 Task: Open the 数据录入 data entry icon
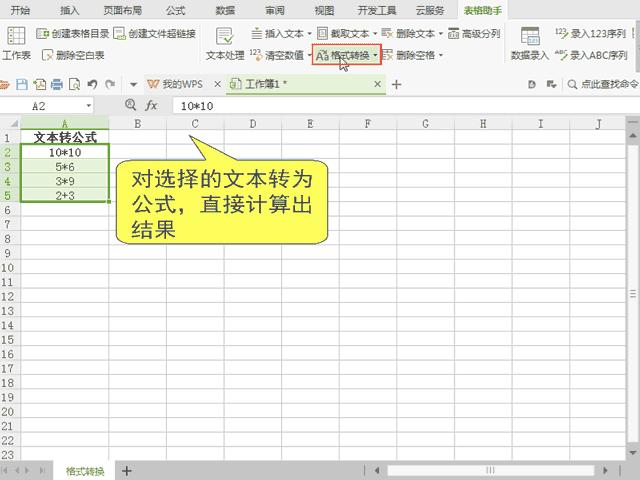pos(530,36)
